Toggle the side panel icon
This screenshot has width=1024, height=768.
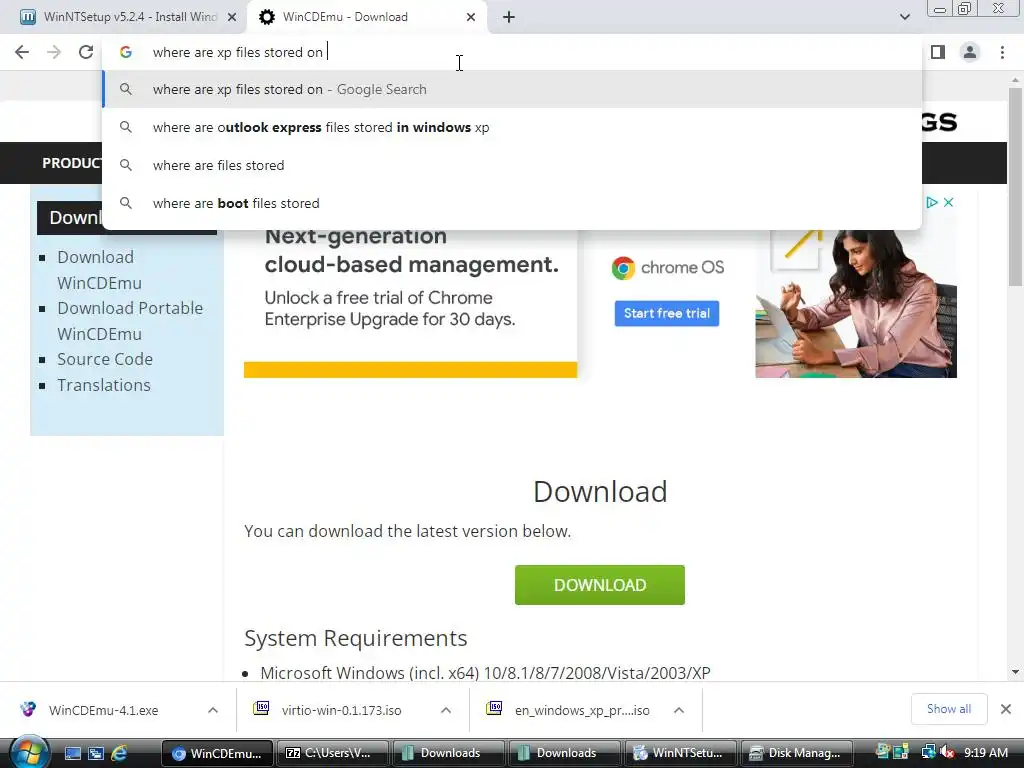tap(938, 52)
